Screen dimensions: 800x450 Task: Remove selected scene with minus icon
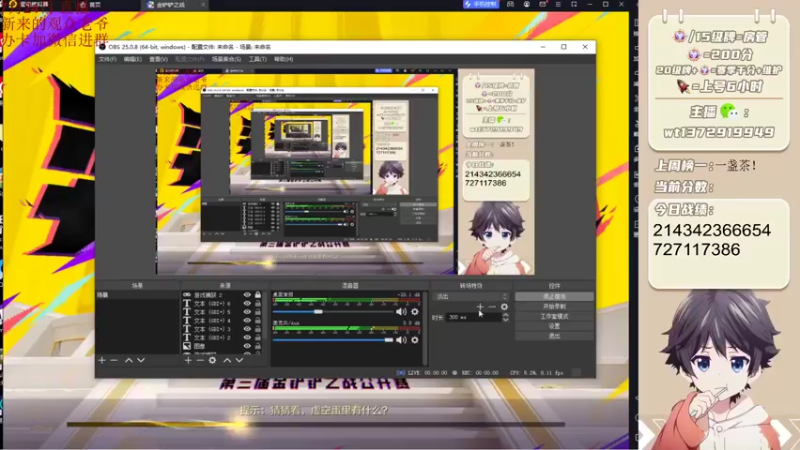coord(114,360)
